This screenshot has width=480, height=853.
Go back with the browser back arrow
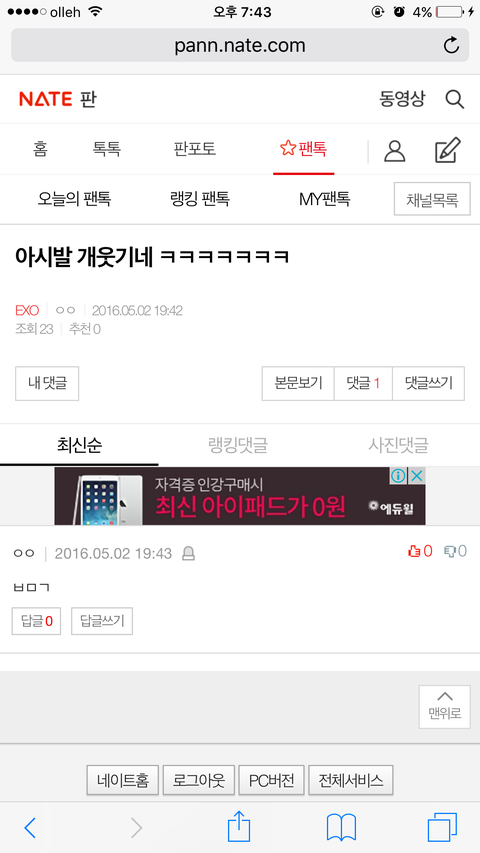(30, 828)
